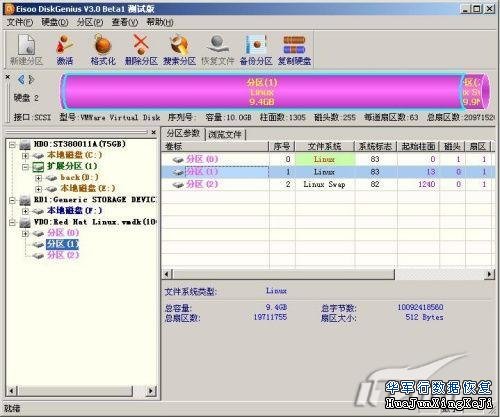Open the 硬盘(D) menu

(55, 22)
